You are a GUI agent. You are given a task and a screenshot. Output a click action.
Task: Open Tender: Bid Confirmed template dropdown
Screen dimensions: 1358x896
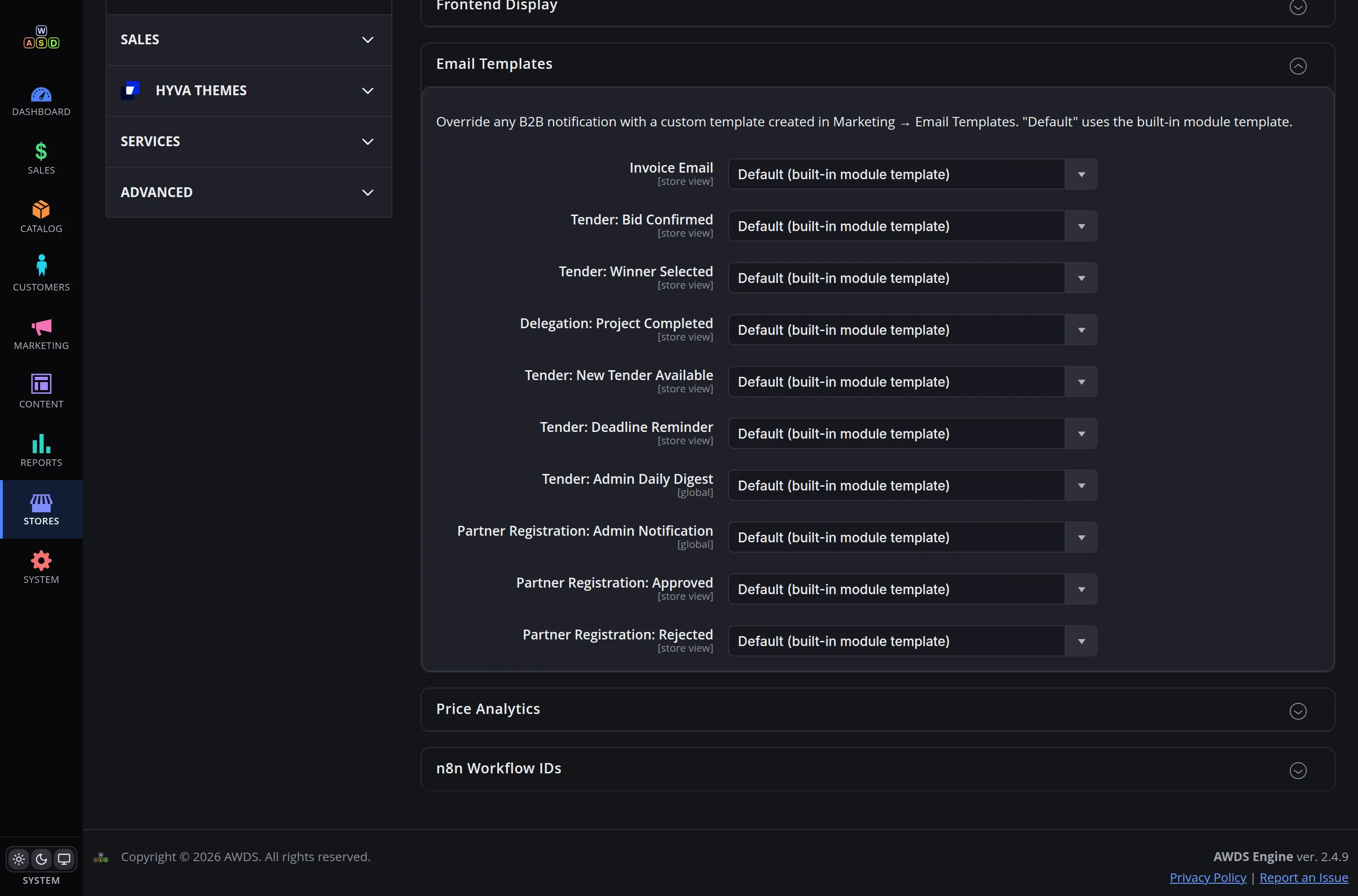[x=912, y=226]
